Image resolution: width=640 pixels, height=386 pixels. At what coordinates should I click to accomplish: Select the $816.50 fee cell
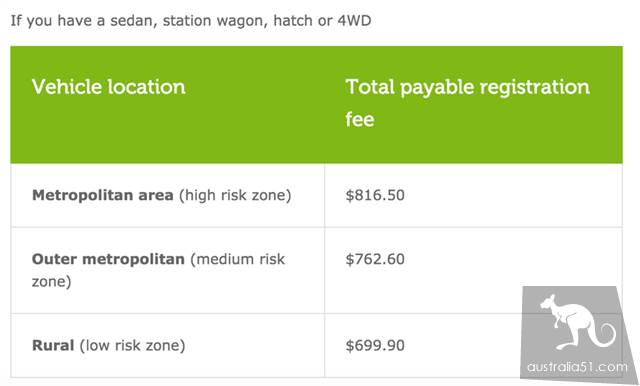pyautogui.click(x=375, y=195)
